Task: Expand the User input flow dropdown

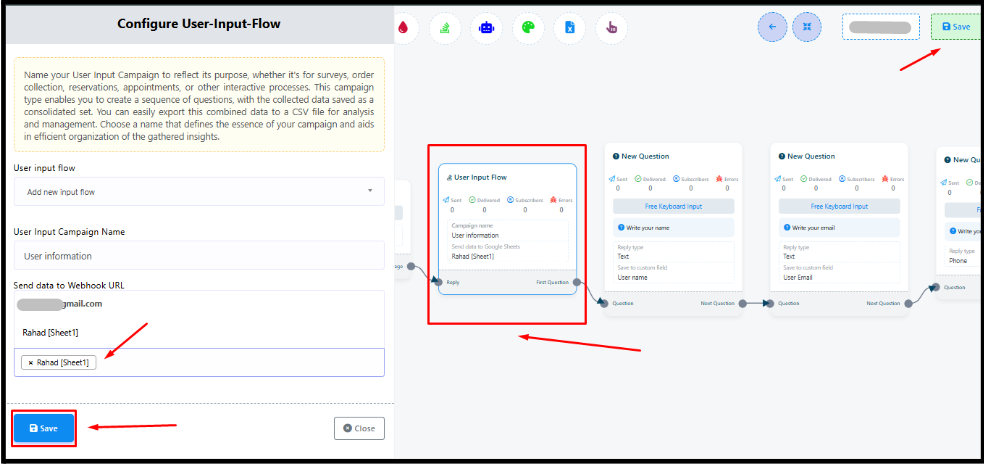Action: (199, 191)
